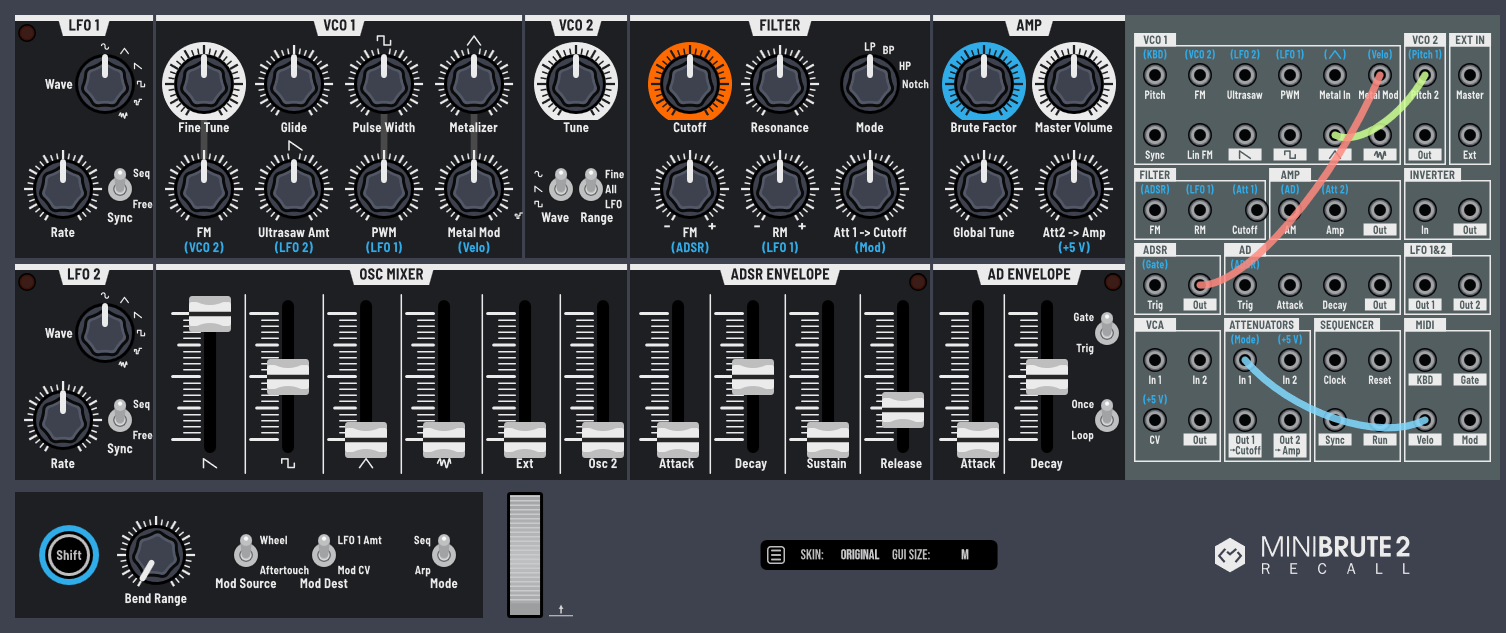Screen dimensions: 1506x633
Task: Open the SKIN selector showing ORIGINAL
Action: (859, 555)
